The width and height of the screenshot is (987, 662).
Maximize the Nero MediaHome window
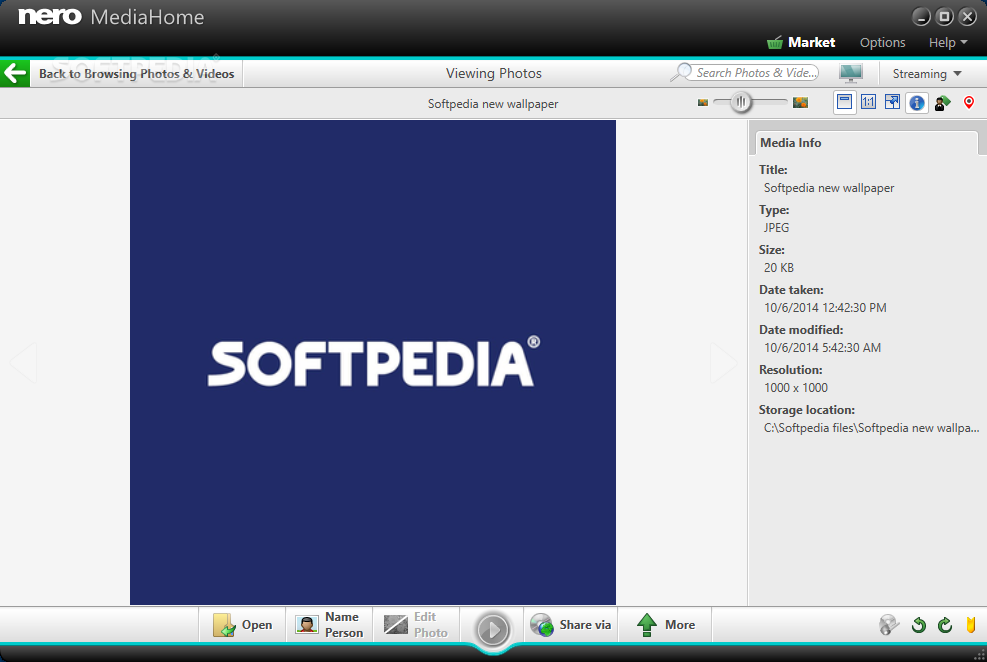[x=944, y=17]
